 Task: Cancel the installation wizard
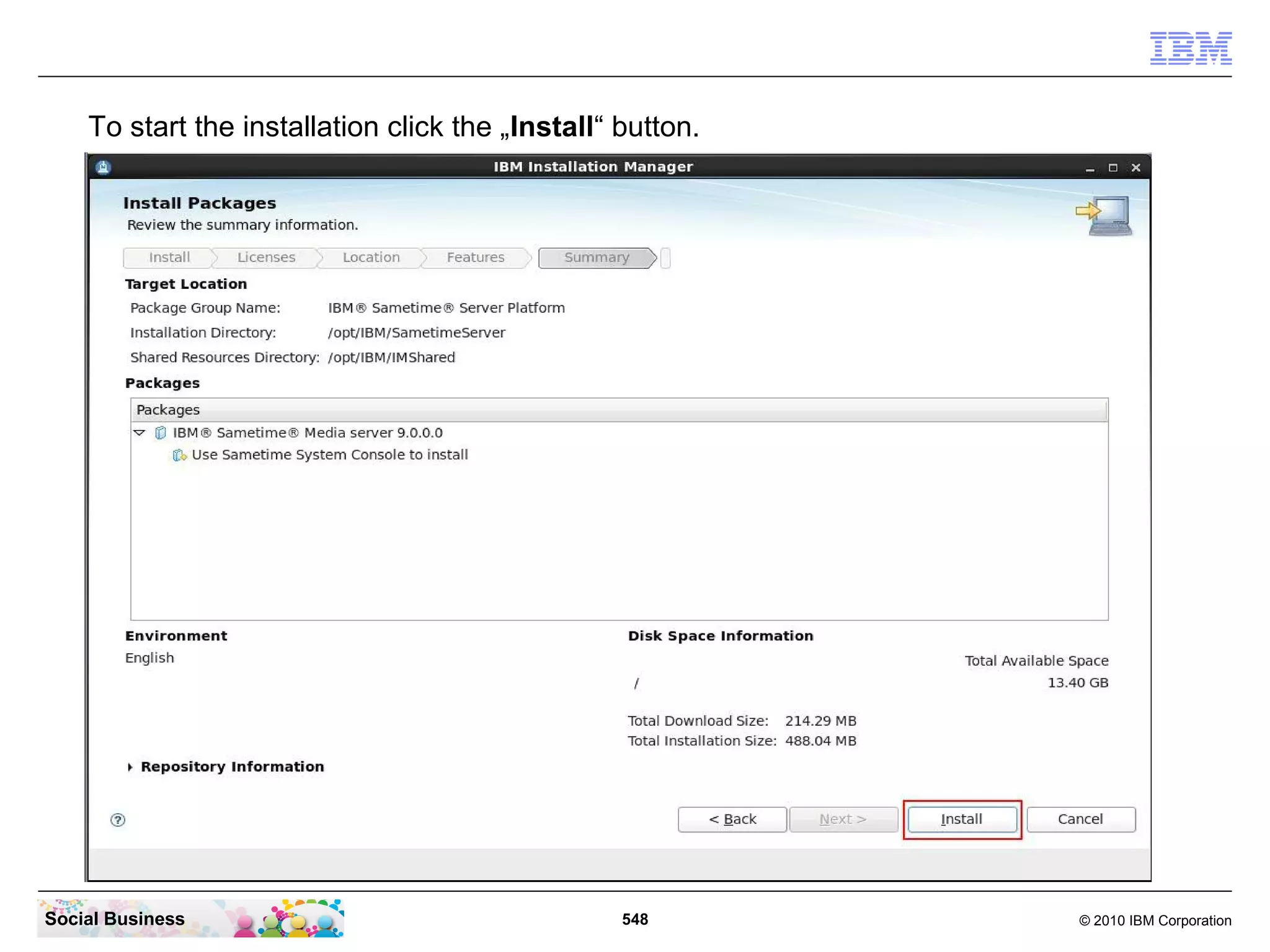(1081, 819)
